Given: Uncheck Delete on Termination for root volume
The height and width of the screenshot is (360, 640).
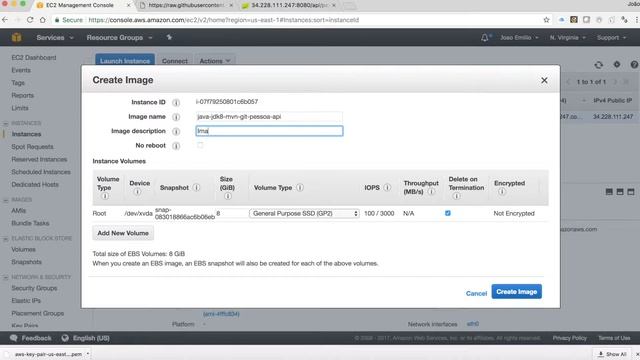Looking at the screenshot, I should 448,213.
